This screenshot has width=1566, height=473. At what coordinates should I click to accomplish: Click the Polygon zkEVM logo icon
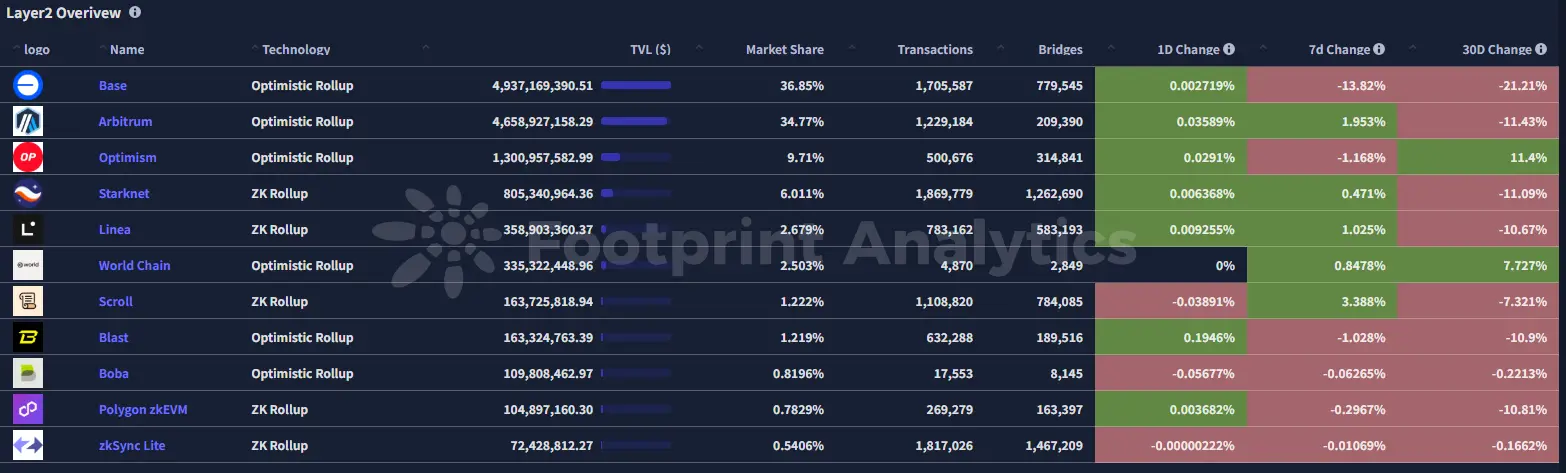(28, 410)
